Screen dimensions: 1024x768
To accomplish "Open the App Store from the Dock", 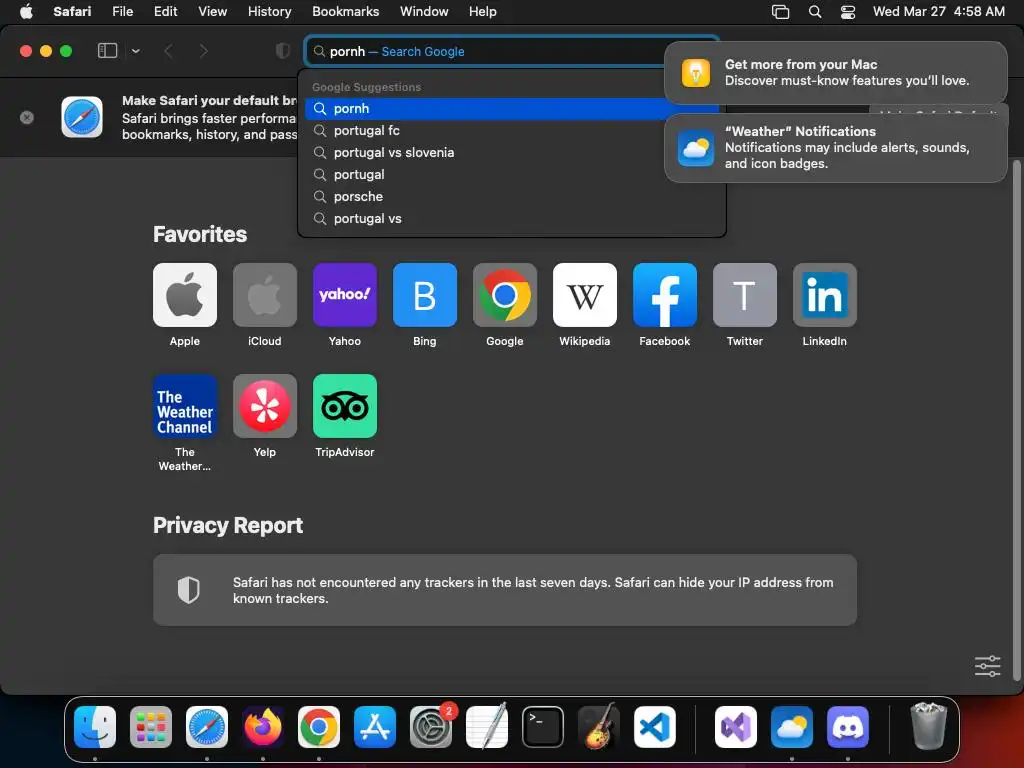I will click(x=375, y=727).
